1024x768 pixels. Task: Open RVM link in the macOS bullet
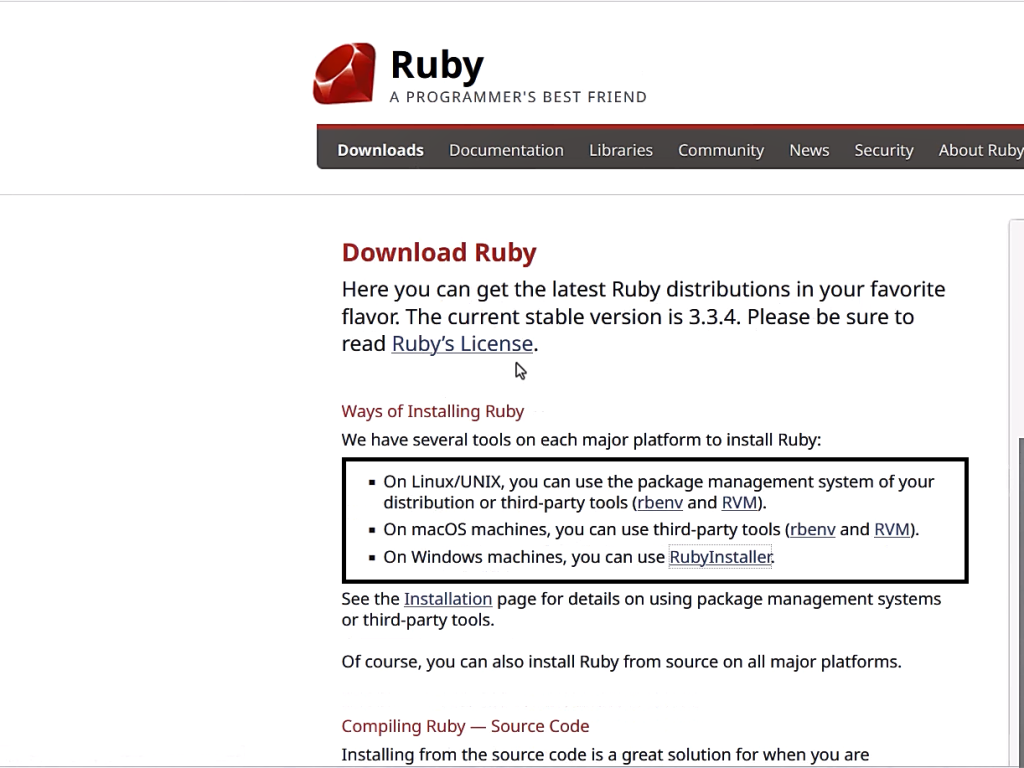[x=891, y=530]
